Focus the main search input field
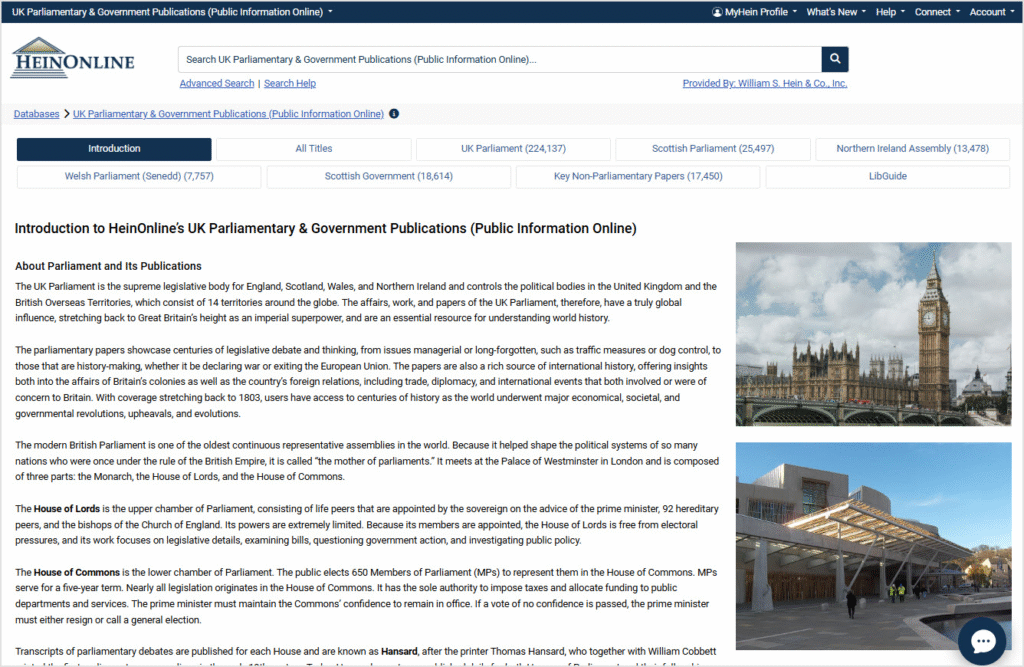1024x667 pixels. (x=500, y=59)
